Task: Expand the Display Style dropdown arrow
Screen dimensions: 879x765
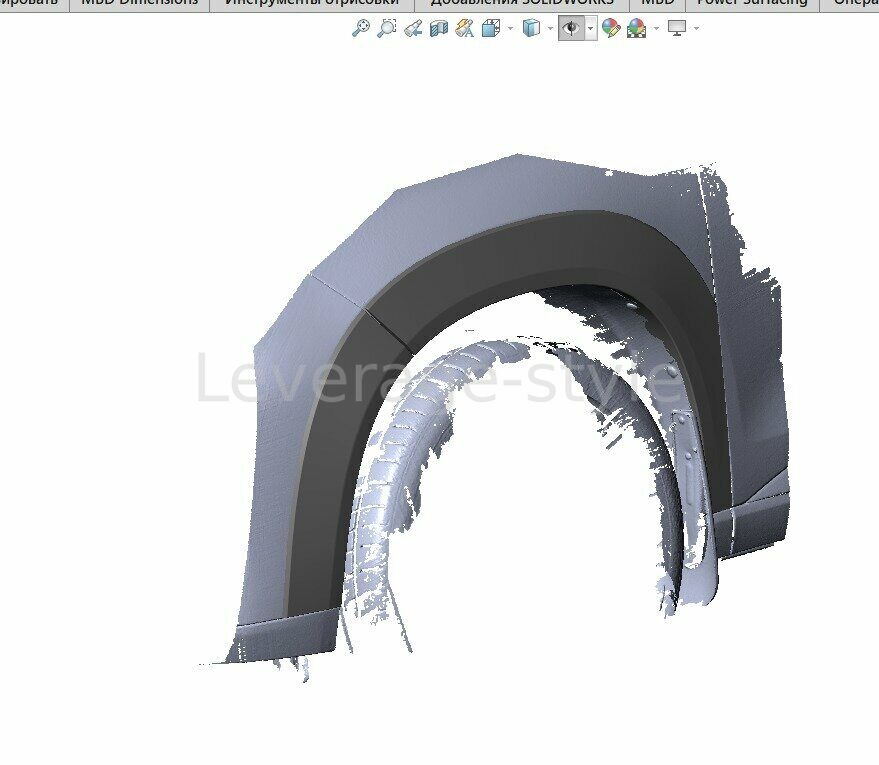Action: [x=550, y=29]
